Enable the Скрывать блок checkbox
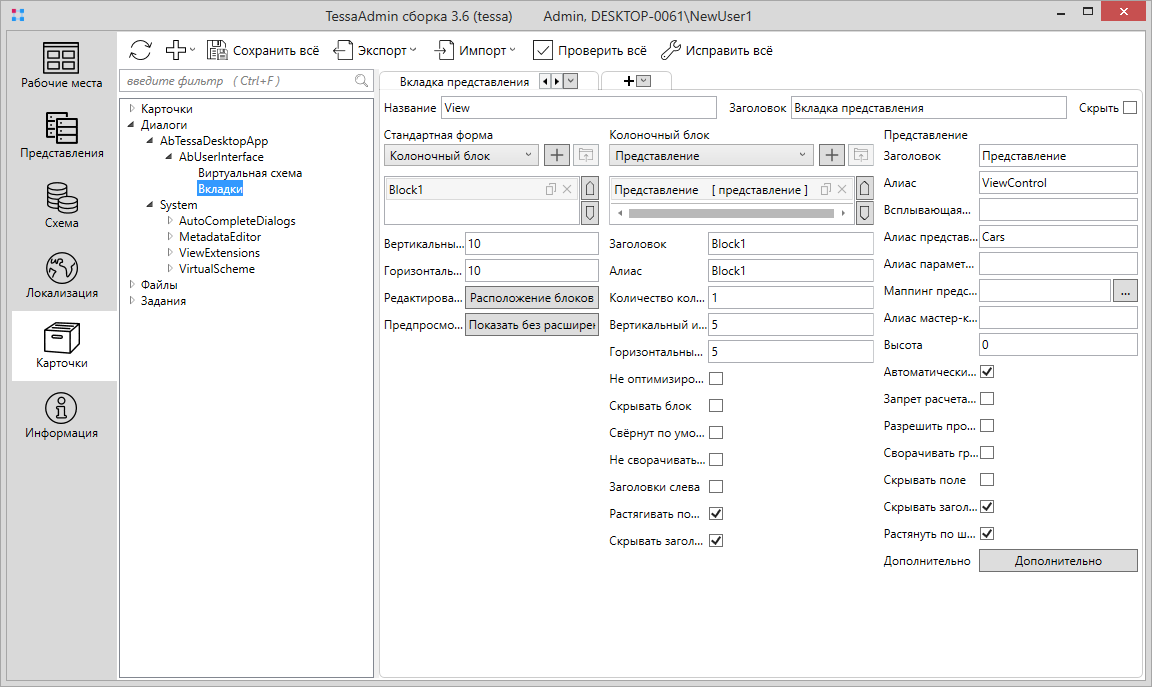Image resolution: width=1152 pixels, height=687 pixels. pos(716,406)
